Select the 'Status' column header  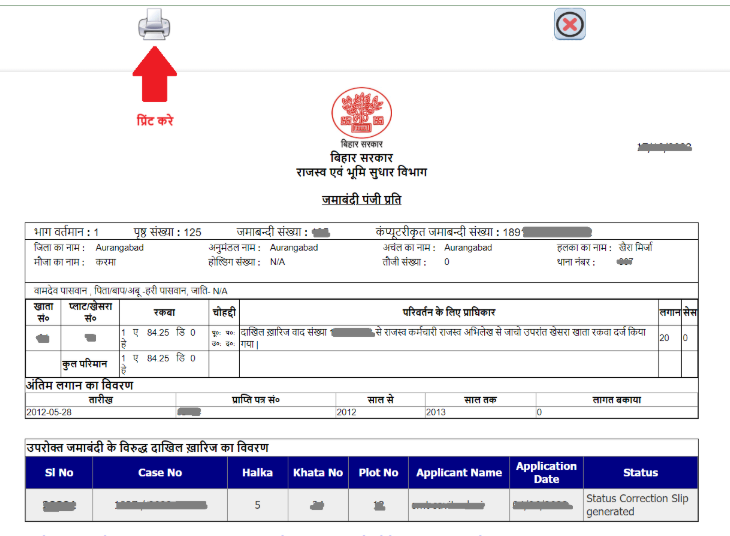pos(640,472)
